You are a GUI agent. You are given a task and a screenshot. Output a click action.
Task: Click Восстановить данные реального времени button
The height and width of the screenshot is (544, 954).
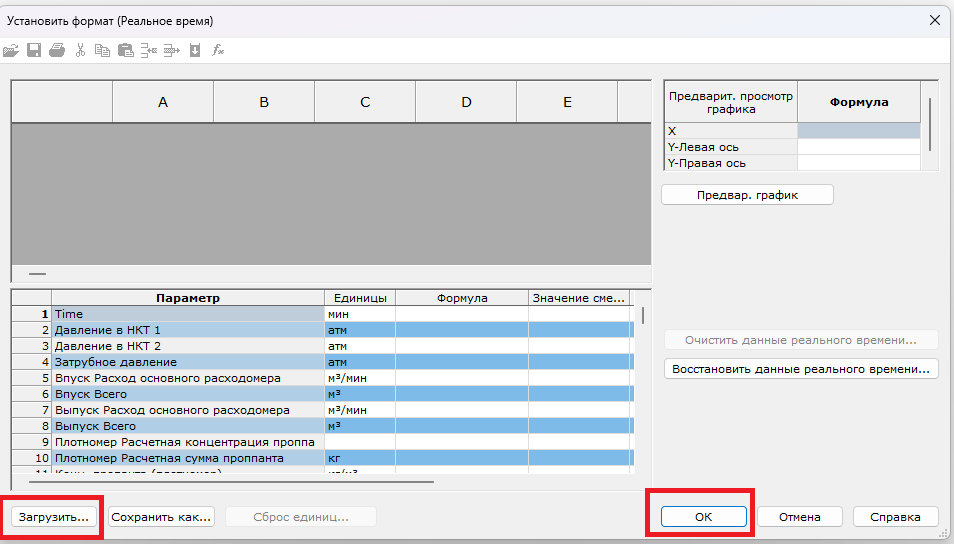[x=801, y=369]
